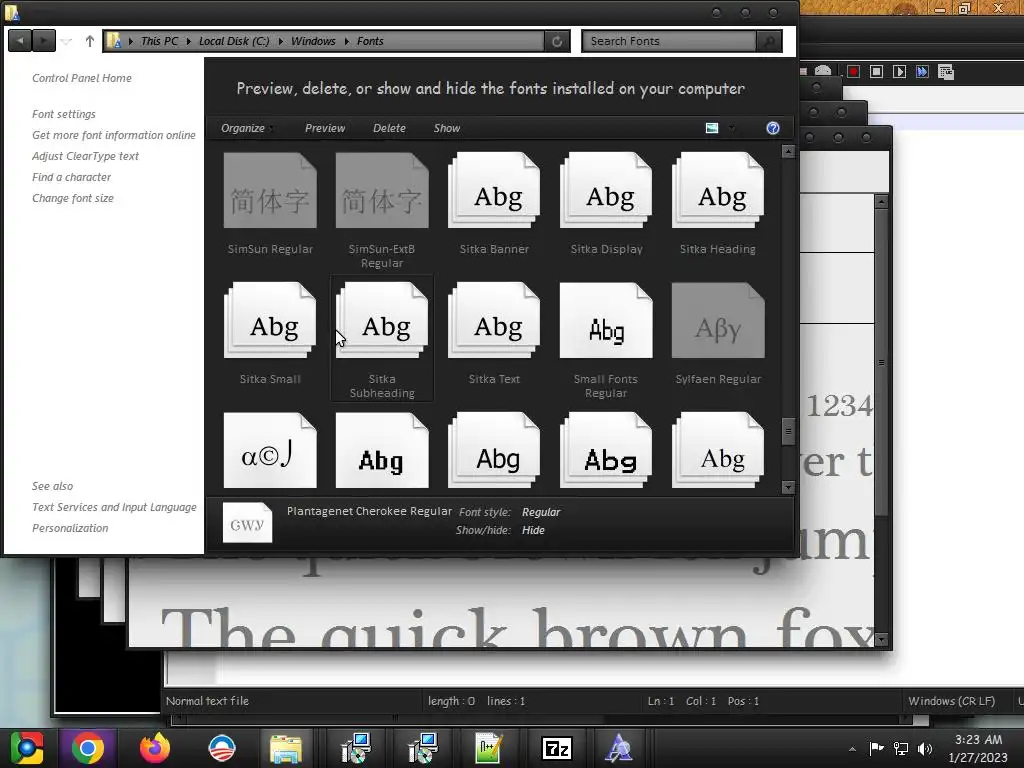The width and height of the screenshot is (1024, 768).
Task: Click Save recorded macro icon in background window
Action: coord(946,71)
